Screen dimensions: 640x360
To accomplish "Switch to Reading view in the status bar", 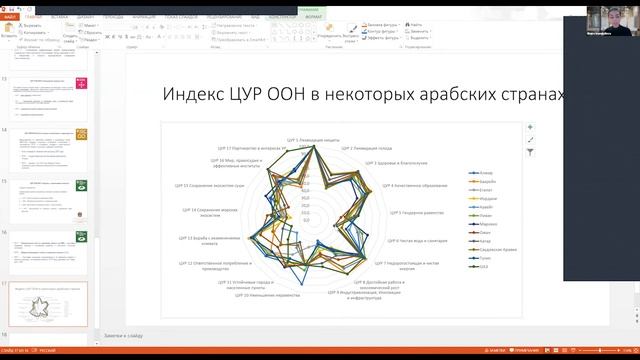I will pos(564,351).
